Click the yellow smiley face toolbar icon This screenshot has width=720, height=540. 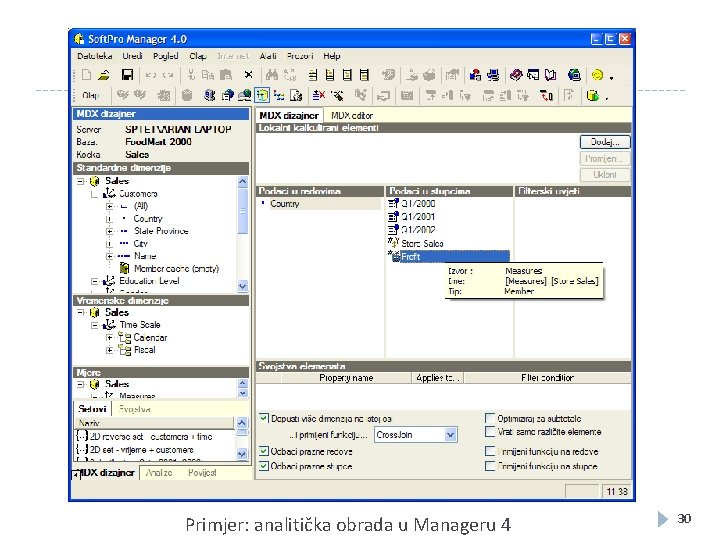click(x=597, y=75)
